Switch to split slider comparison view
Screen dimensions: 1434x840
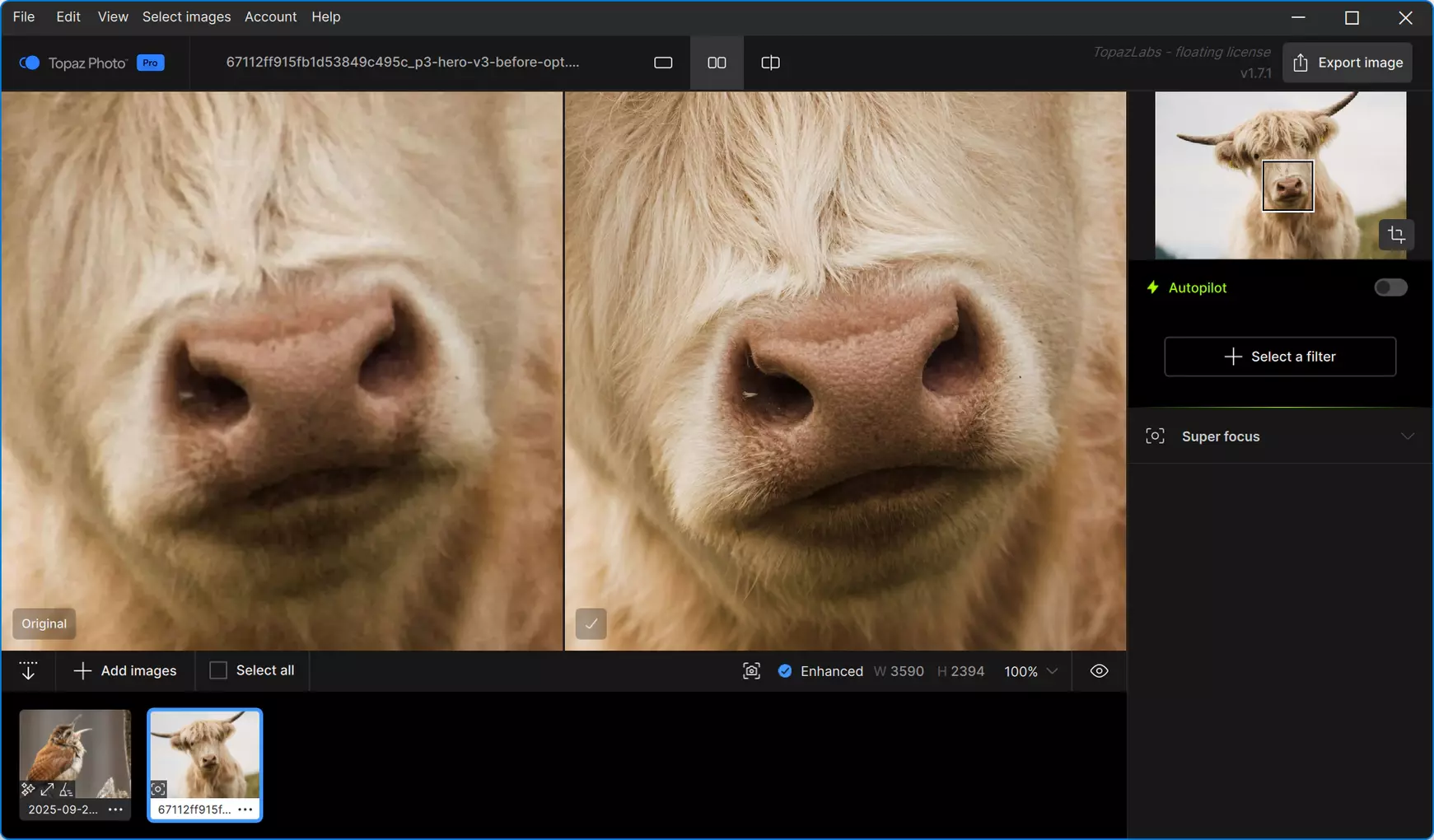[770, 63]
